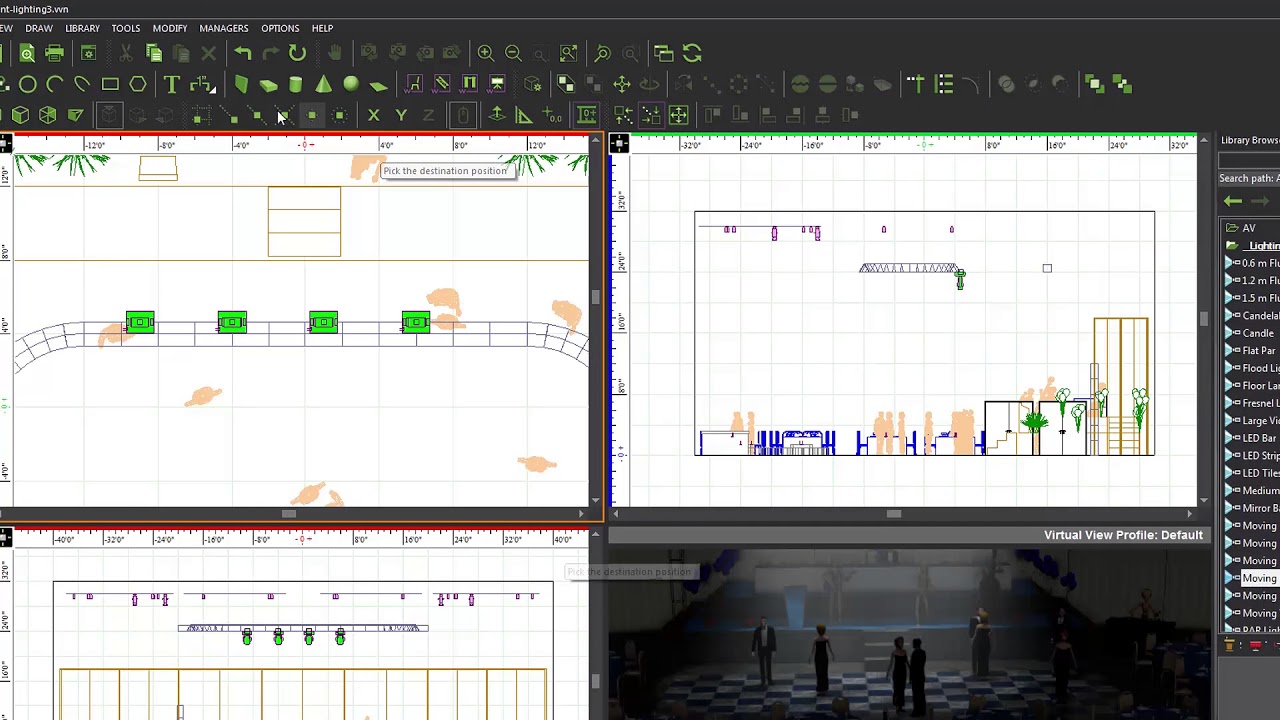1280x720 pixels.
Task: Select the rectangle drawing tool
Action: point(110,84)
